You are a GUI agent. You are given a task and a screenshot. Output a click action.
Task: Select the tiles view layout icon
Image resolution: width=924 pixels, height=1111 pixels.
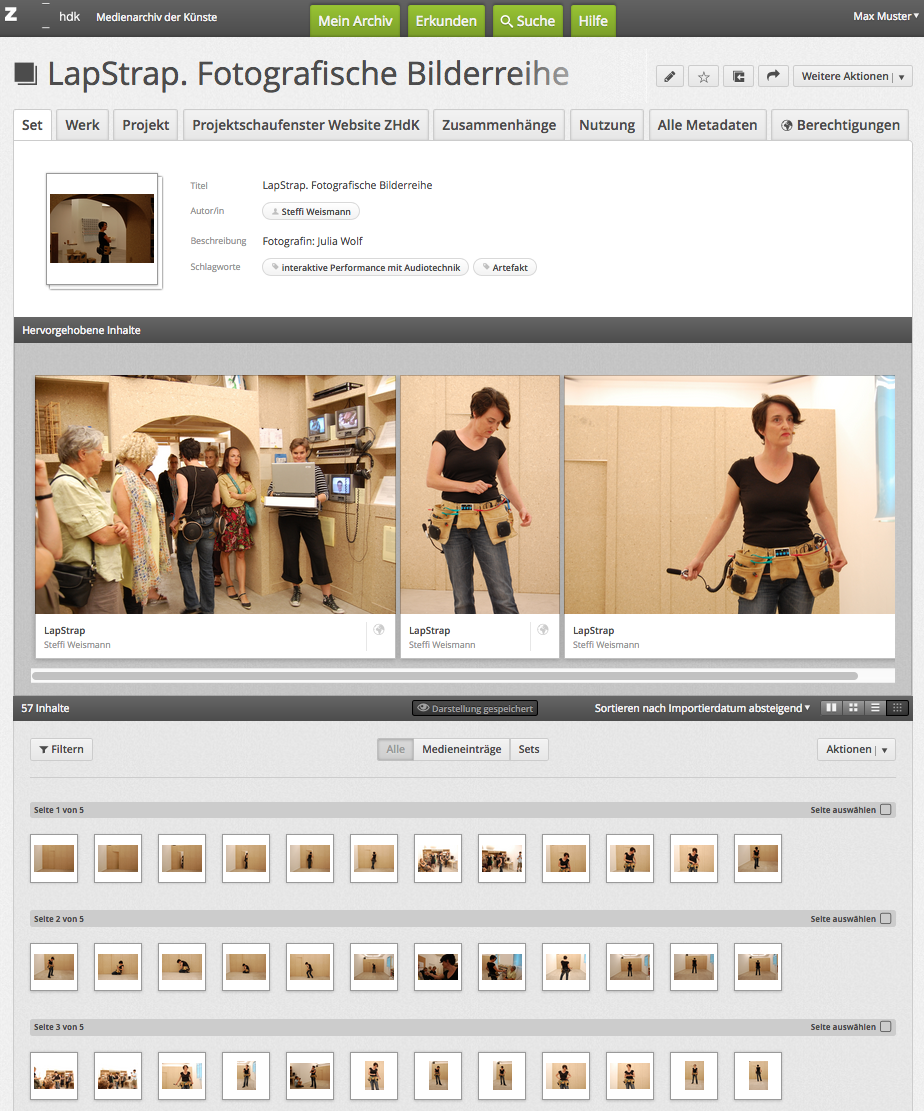coord(831,708)
